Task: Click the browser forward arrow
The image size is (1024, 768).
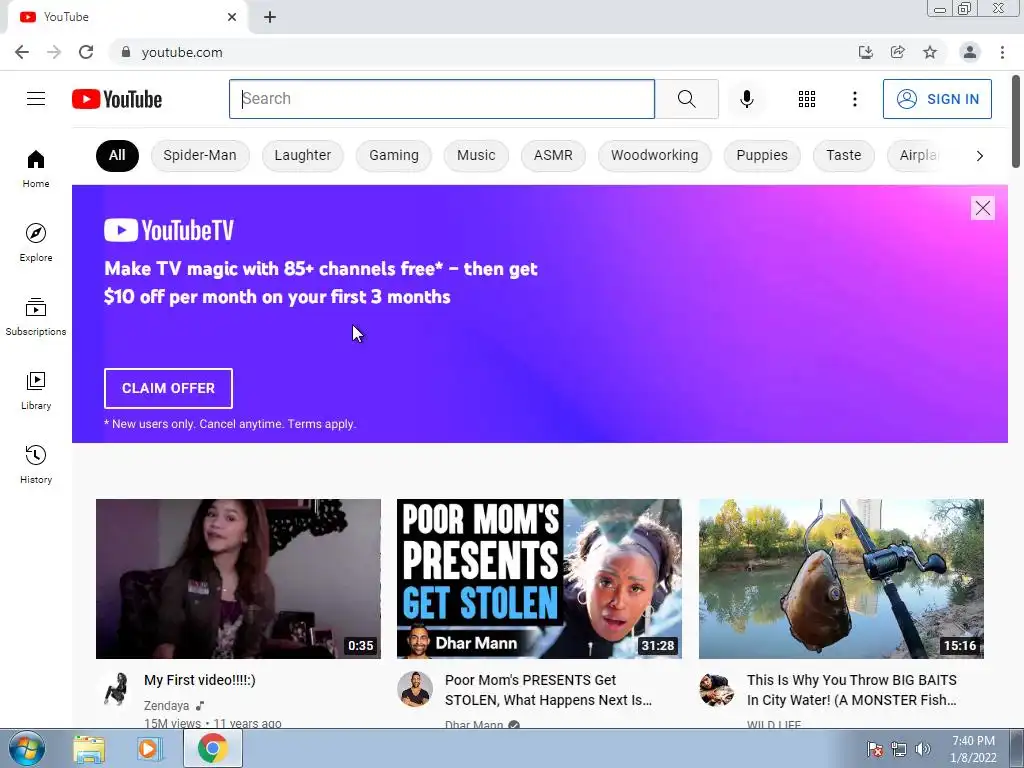Action: click(x=54, y=52)
